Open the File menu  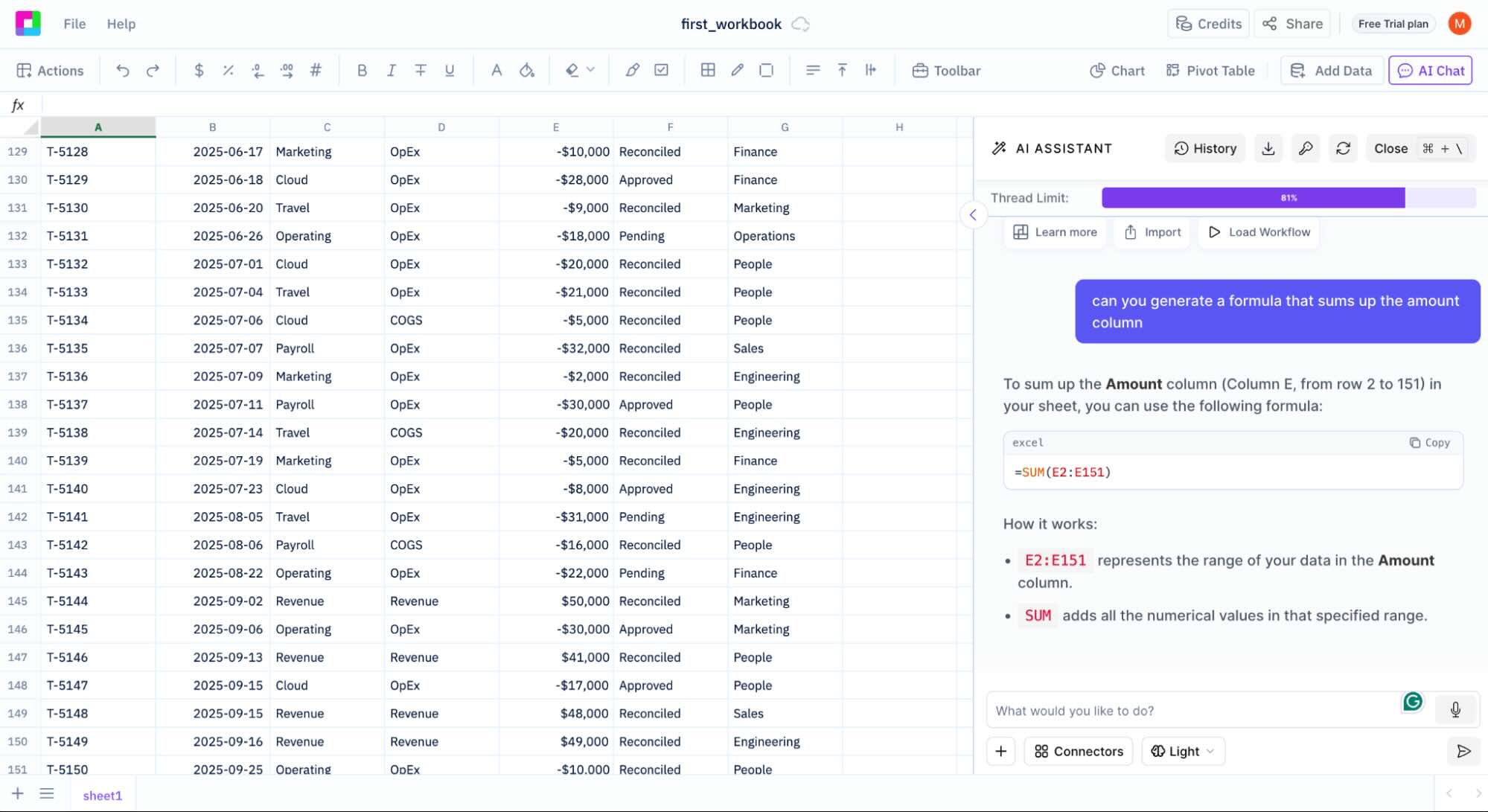tap(74, 24)
